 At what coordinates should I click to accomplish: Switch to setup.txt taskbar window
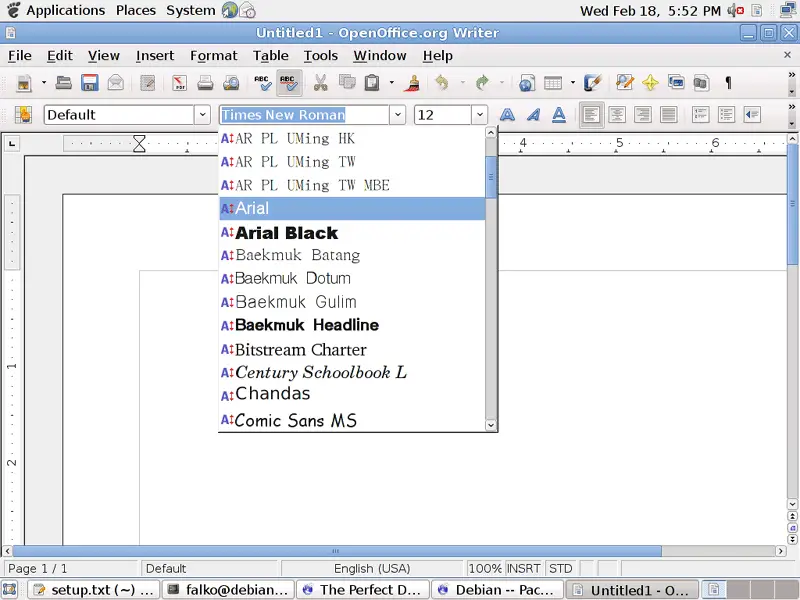tap(94, 590)
